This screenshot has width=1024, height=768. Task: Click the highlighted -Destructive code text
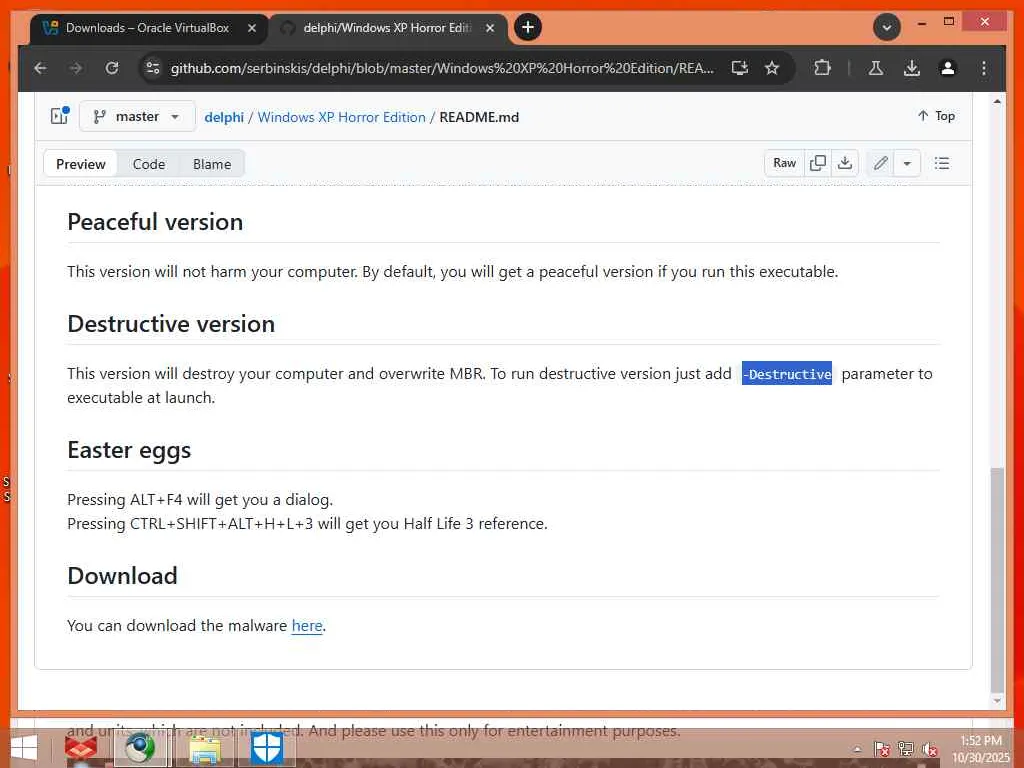pos(787,374)
